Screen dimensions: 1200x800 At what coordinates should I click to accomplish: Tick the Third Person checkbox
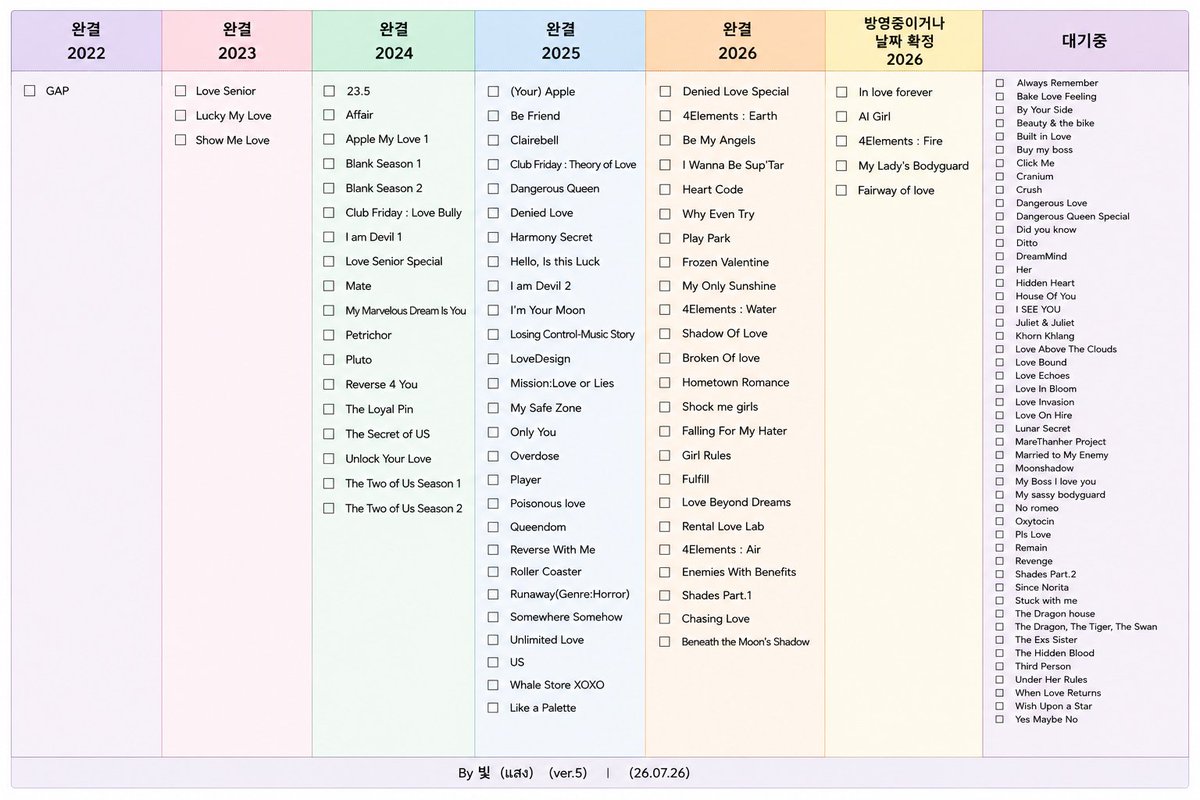point(1000,666)
